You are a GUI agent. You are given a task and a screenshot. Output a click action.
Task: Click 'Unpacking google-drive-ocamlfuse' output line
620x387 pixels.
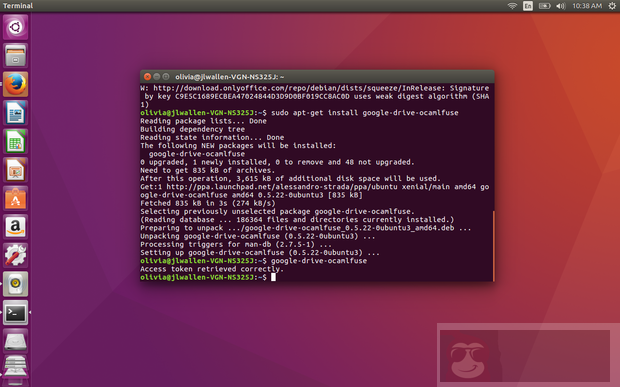click(258, 236)
